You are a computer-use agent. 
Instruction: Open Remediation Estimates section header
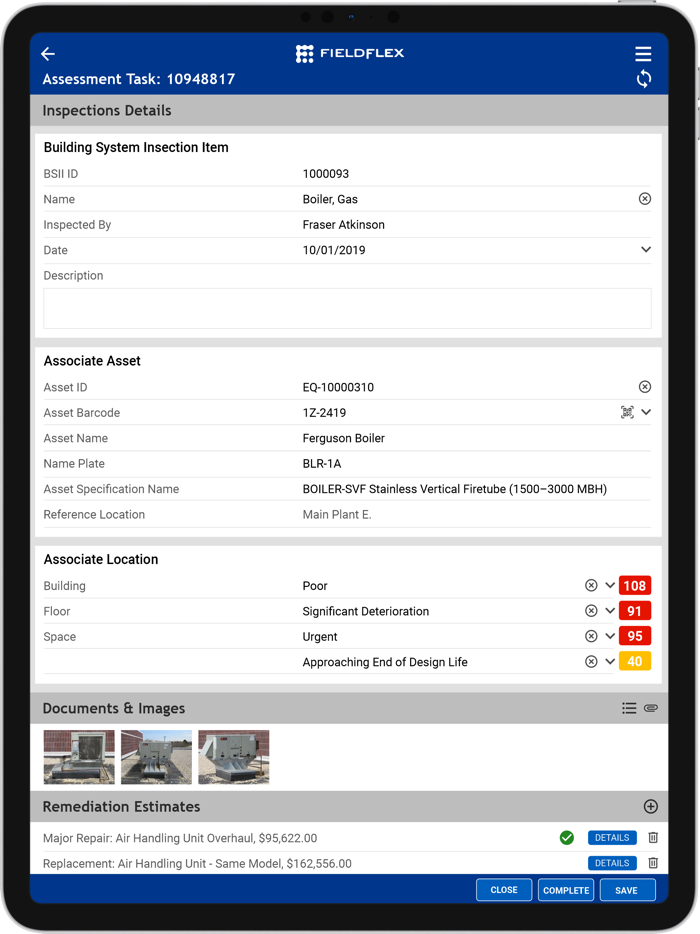[x=349, y=807]
